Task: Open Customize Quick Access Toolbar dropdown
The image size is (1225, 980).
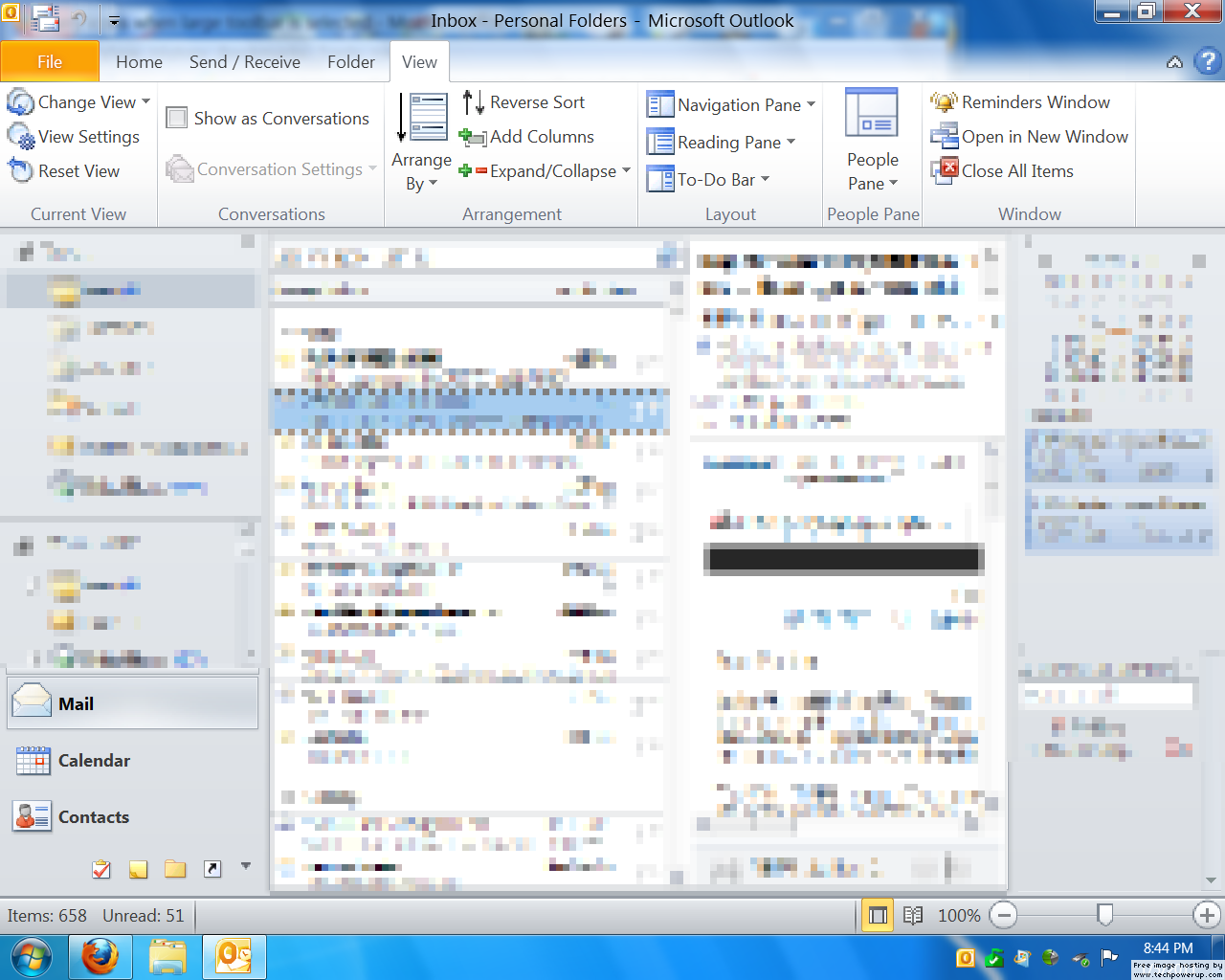Action: point(114,20)
